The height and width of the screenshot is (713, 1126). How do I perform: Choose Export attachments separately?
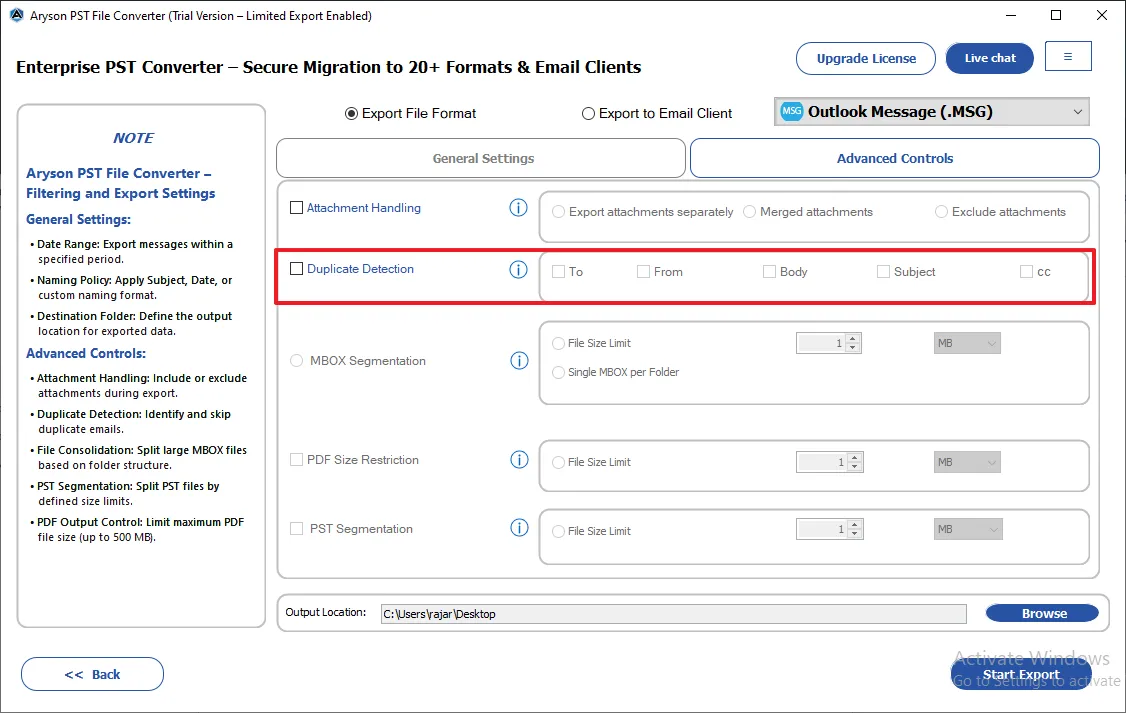pos(558,212)
